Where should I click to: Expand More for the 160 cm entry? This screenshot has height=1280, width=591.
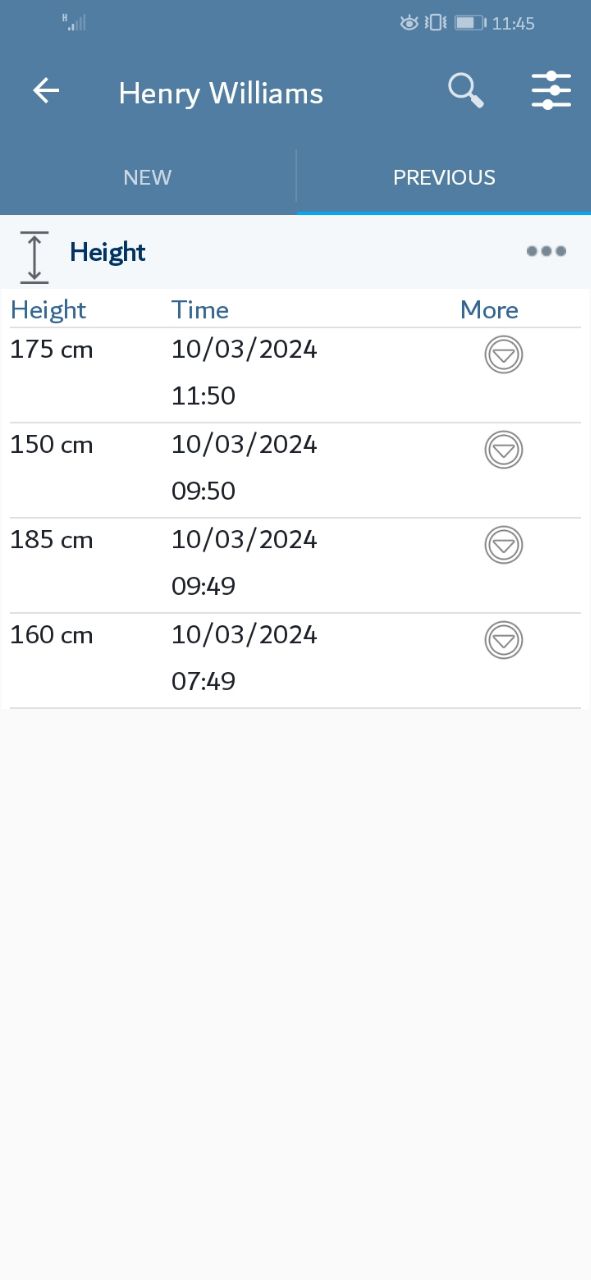tap(504, 640)
